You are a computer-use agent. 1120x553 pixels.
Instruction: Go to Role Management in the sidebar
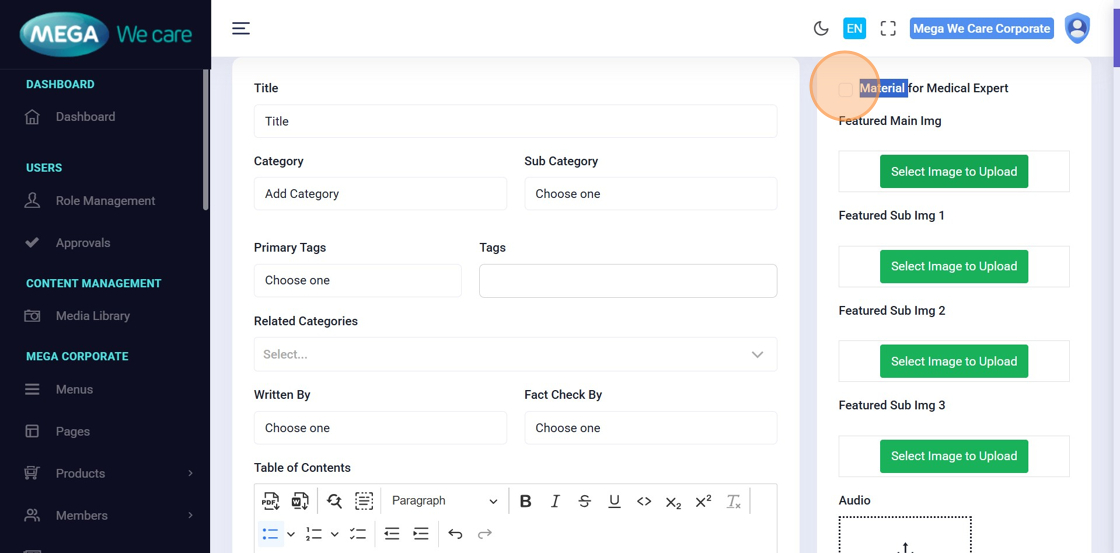[x=105, y=201]
